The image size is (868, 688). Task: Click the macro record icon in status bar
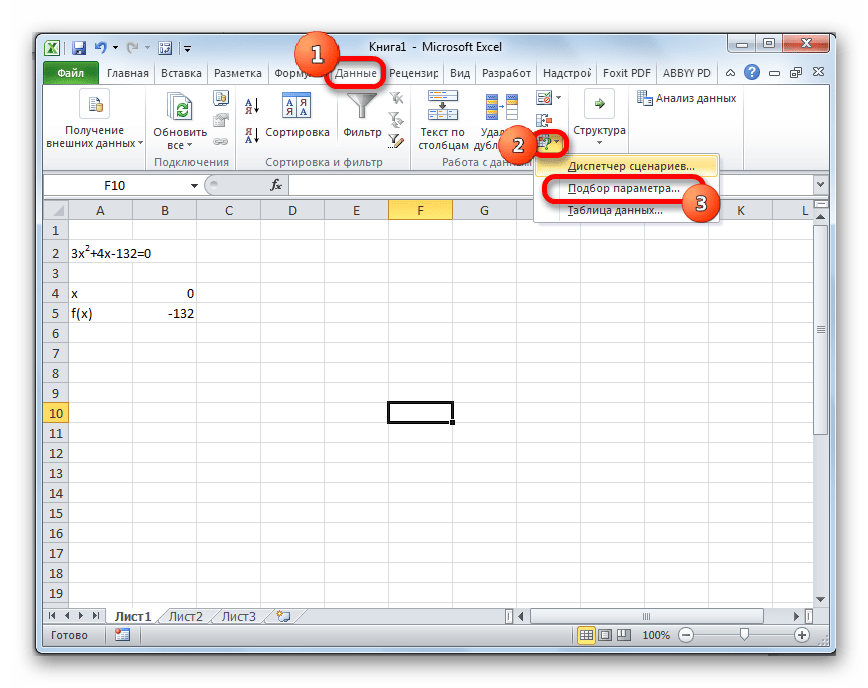tap(122, 635)
